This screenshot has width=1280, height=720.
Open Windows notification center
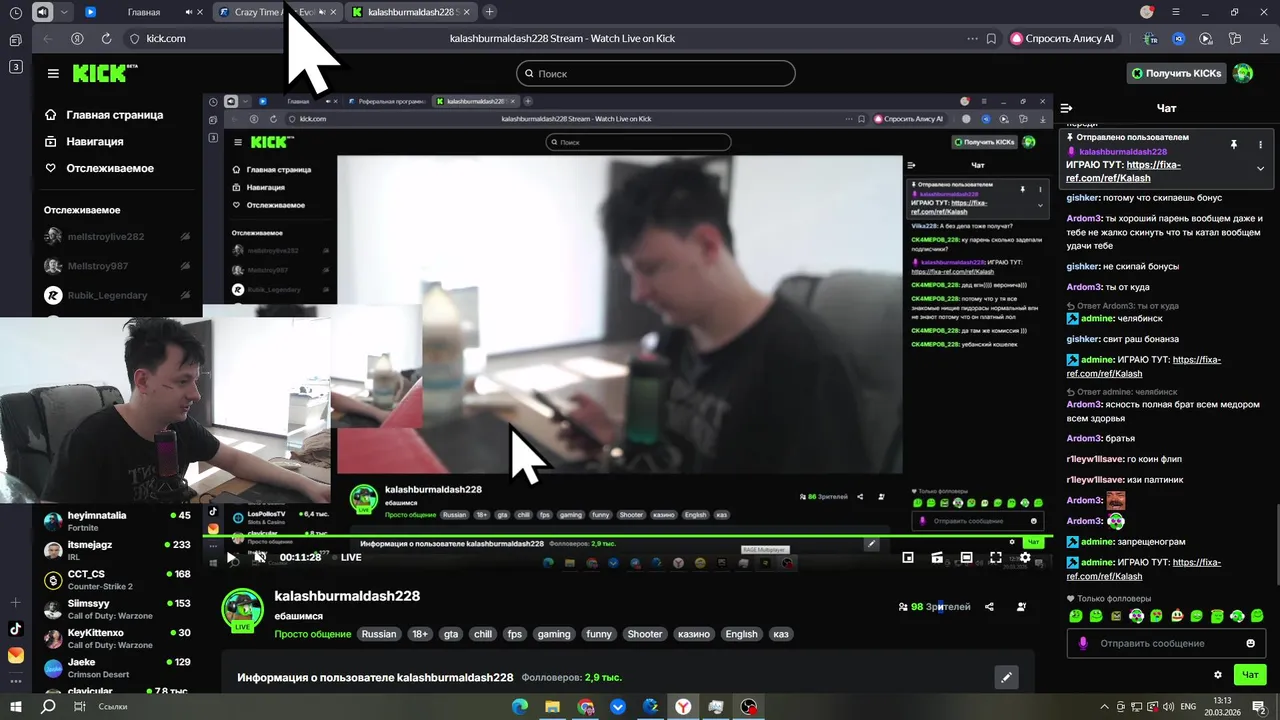(1259, 706)
